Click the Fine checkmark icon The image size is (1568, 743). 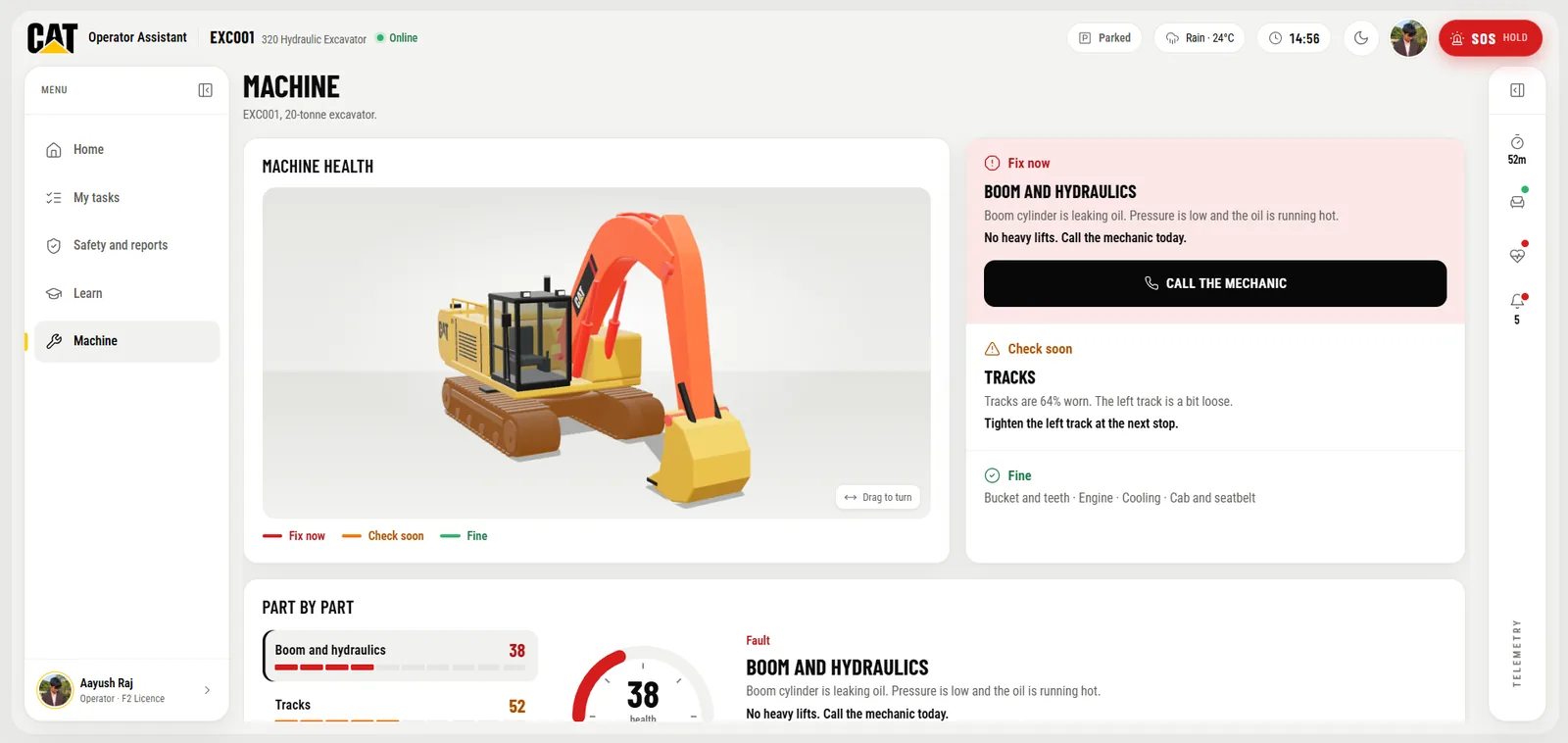pyautogui.click(x=992, y=475)
